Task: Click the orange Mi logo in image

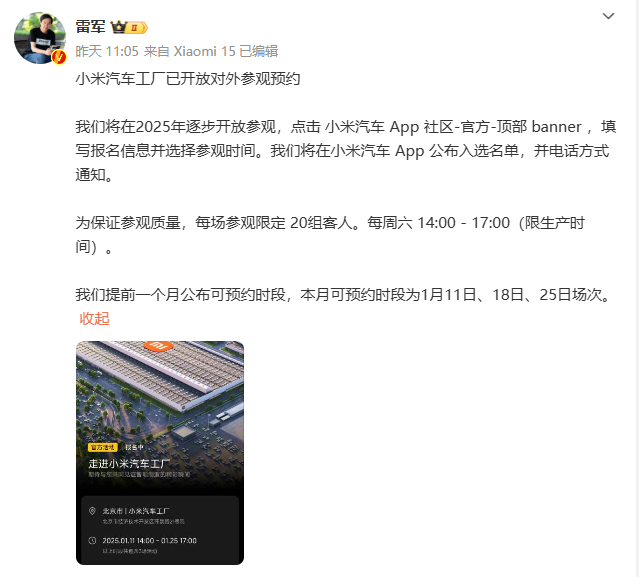Action: 159,346
